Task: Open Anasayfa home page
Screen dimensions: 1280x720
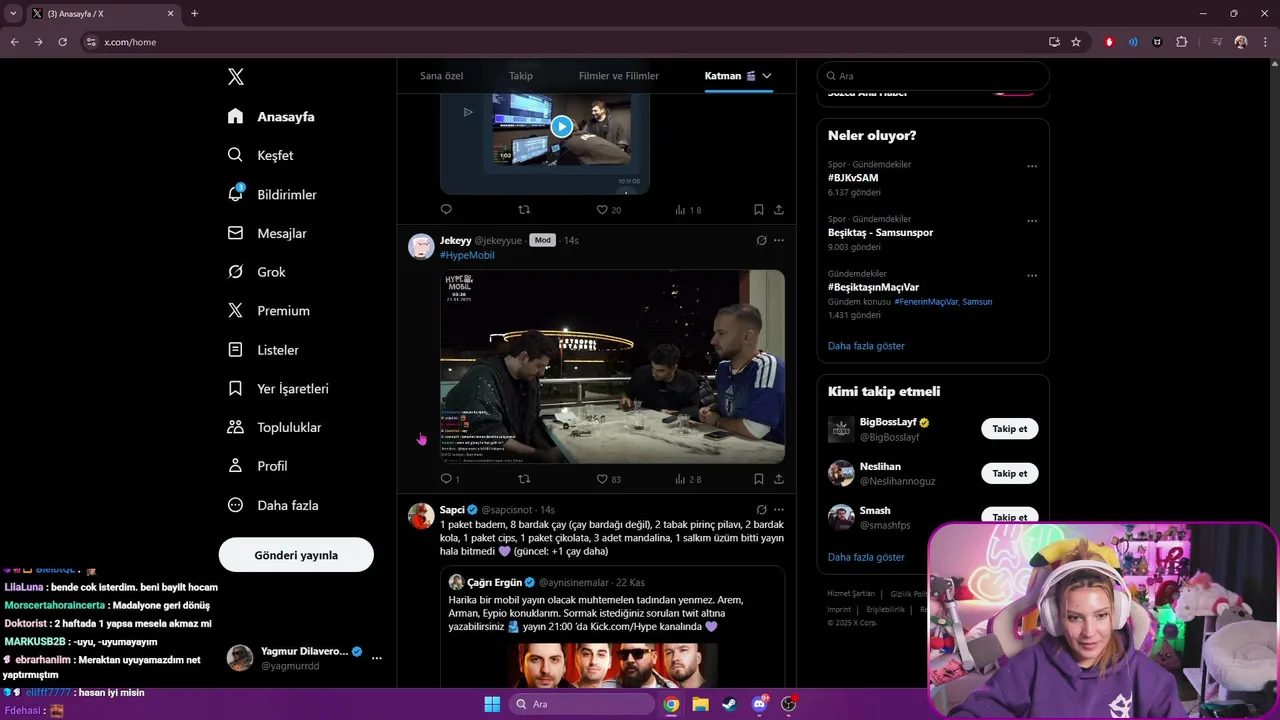Action: point(271,117)
